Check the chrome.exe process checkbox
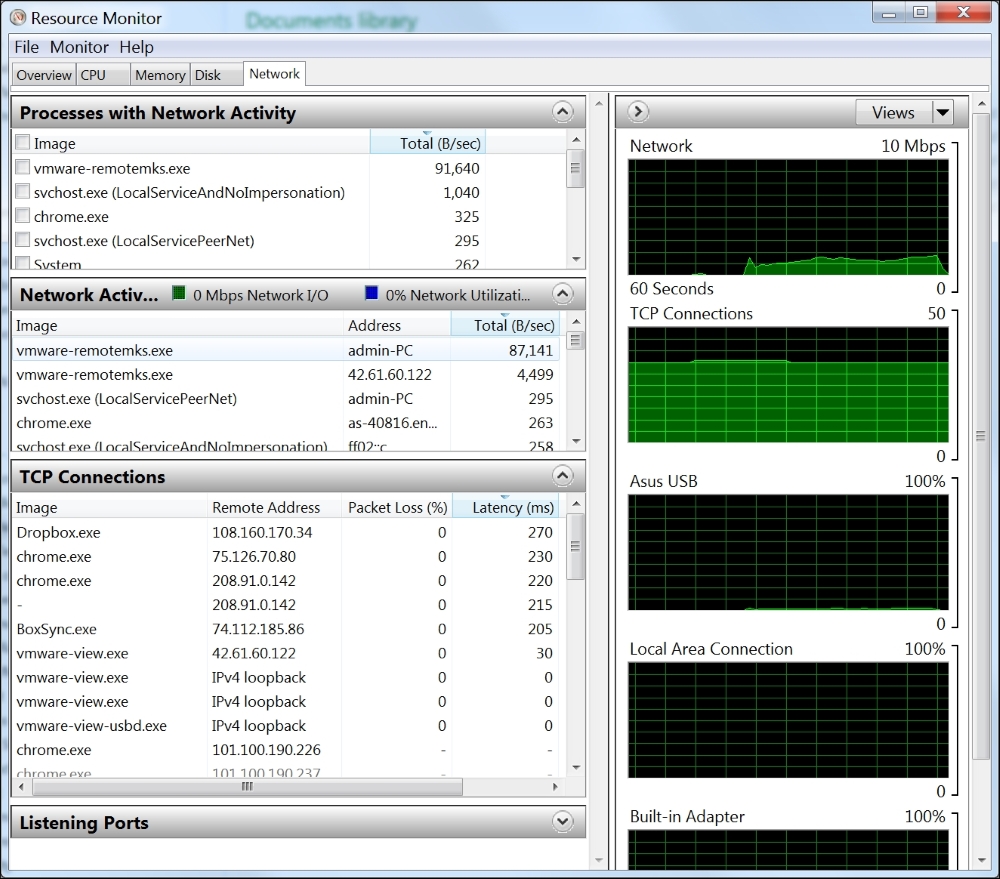 tap(22, 216)
